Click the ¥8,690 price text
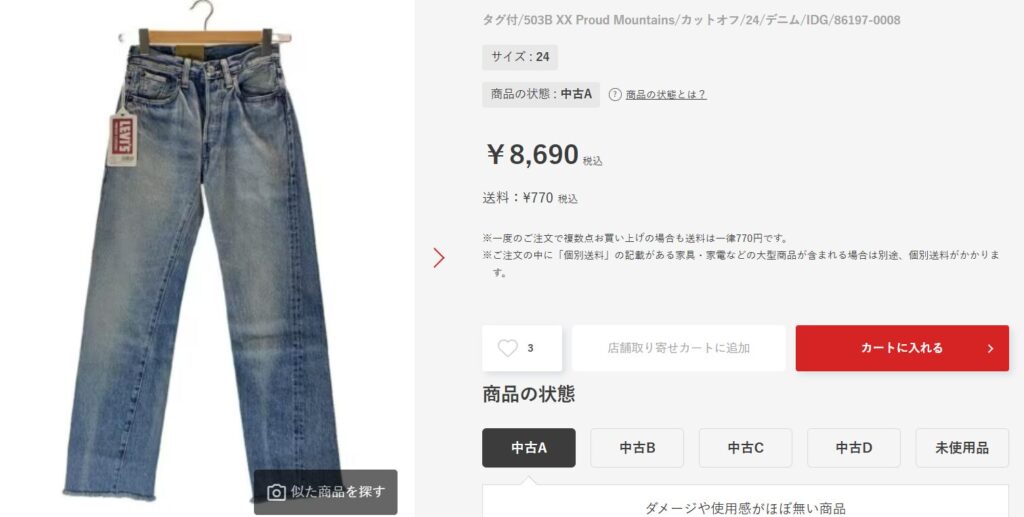1024x517 pixels. pyautogui.click(x=532, y=155)
